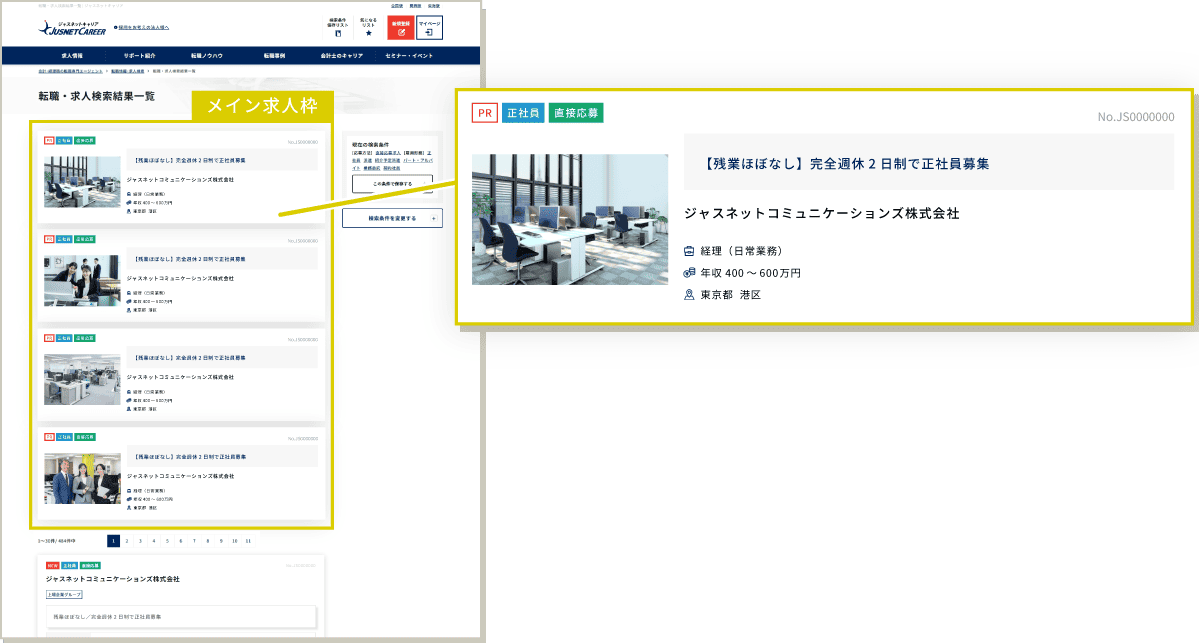This screenshot has width=1199, height=643.
Task: Click the JUSNET CAREER logo
Action: click(72, 28)
